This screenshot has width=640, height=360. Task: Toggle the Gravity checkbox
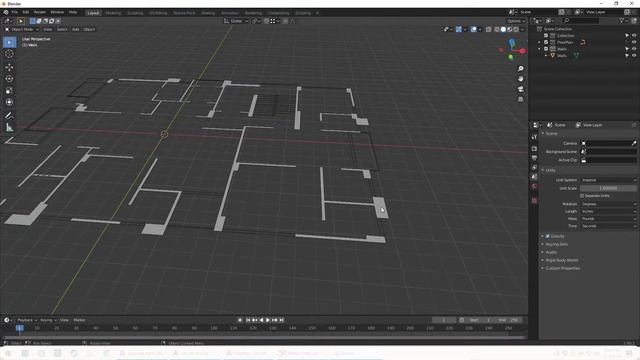click(x=548, y=236)
